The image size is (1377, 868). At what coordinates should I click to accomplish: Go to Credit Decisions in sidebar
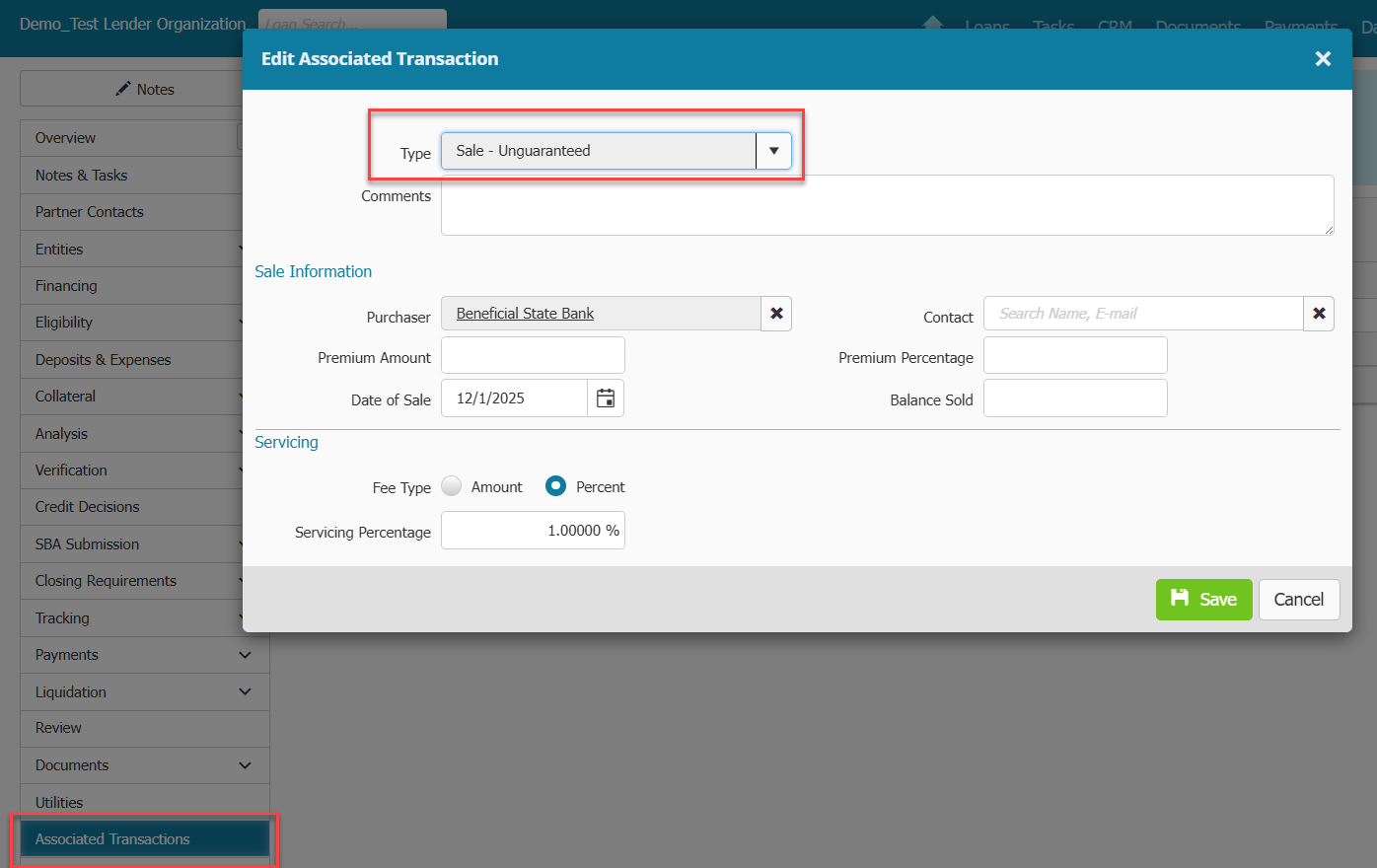88,507
